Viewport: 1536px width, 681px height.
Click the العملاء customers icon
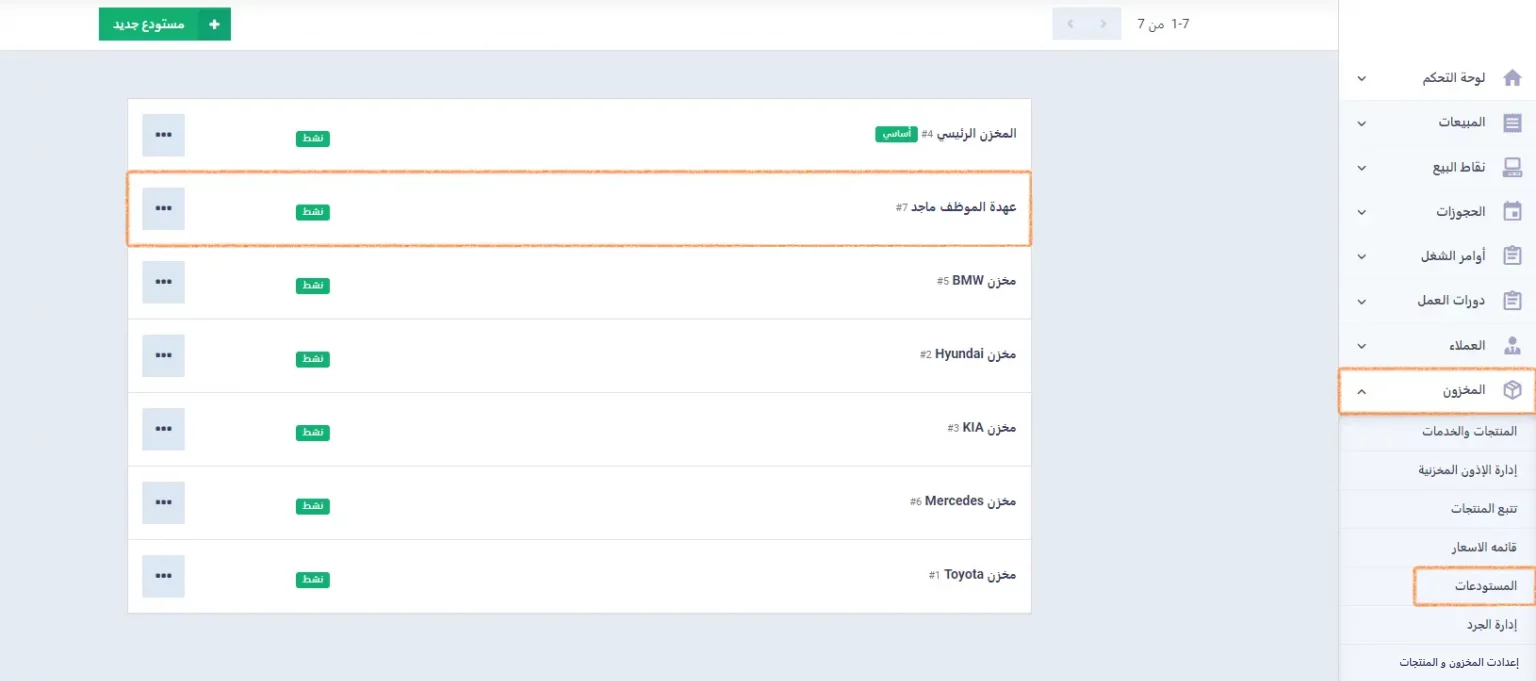1512,346
